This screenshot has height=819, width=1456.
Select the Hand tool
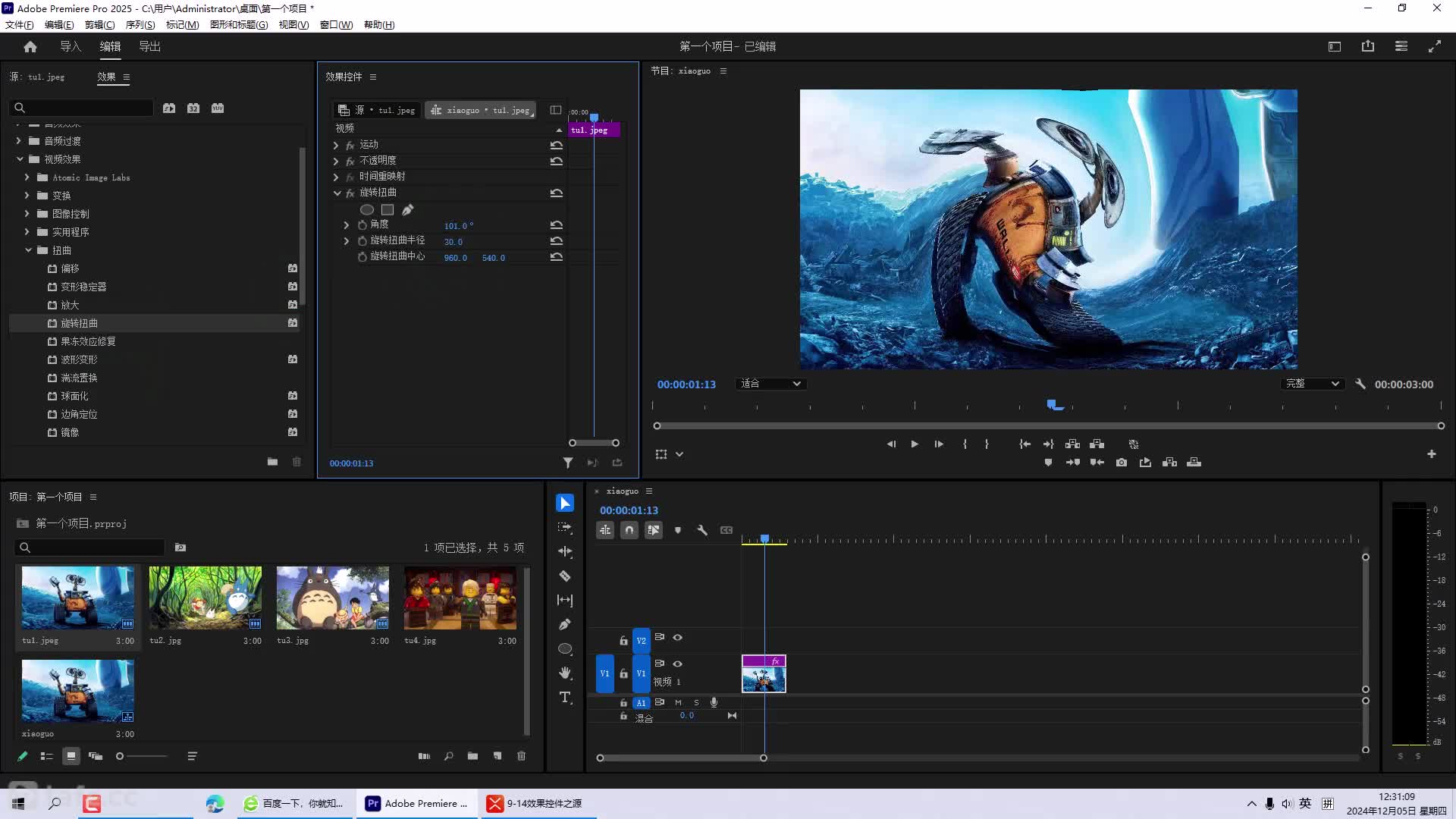pyautogui.click(x=565, y=673)
